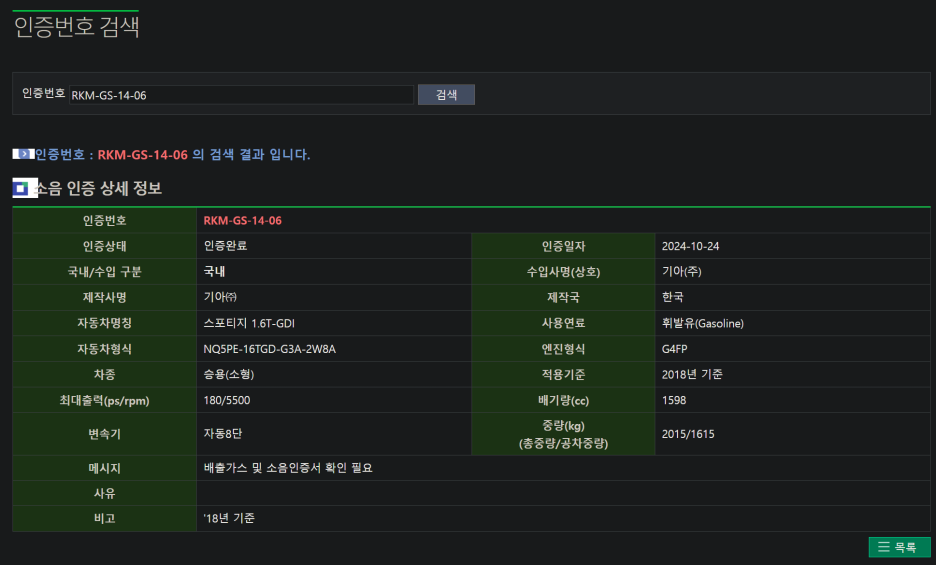Viewport: 936px width, 565px height.
Task: Select the '18년 기준 remark value
Action: tap(229, 518)
